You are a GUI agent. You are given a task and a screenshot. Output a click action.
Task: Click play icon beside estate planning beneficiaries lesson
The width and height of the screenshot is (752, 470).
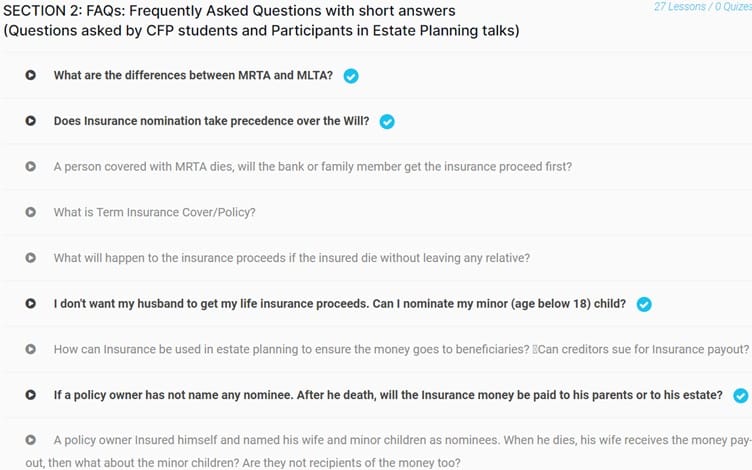coord(31,349)
